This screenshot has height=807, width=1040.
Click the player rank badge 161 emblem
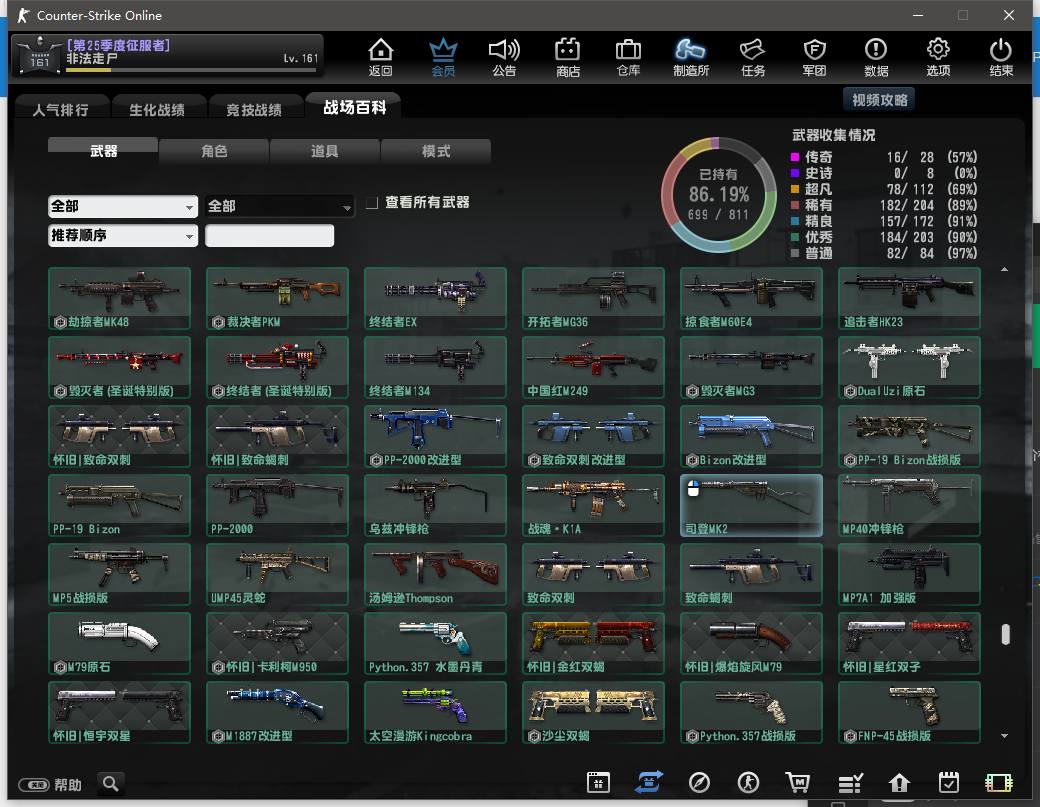tap(39, 57)
